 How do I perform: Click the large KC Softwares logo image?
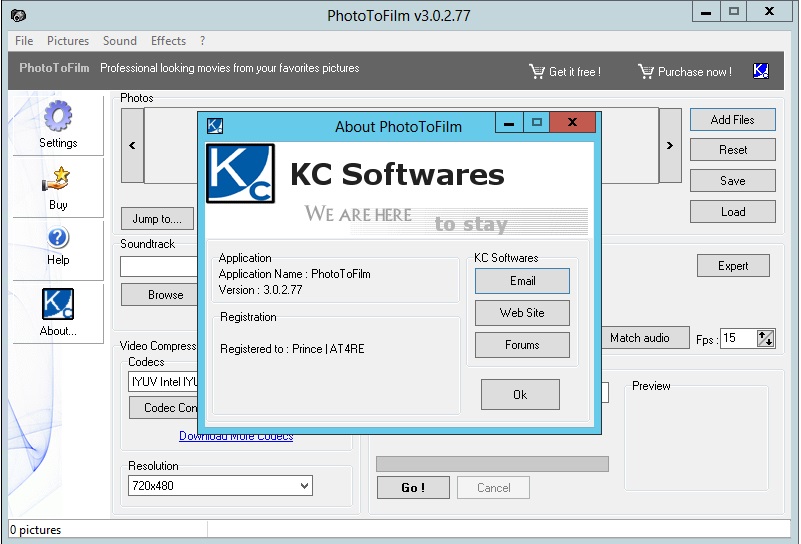point(240,173)
